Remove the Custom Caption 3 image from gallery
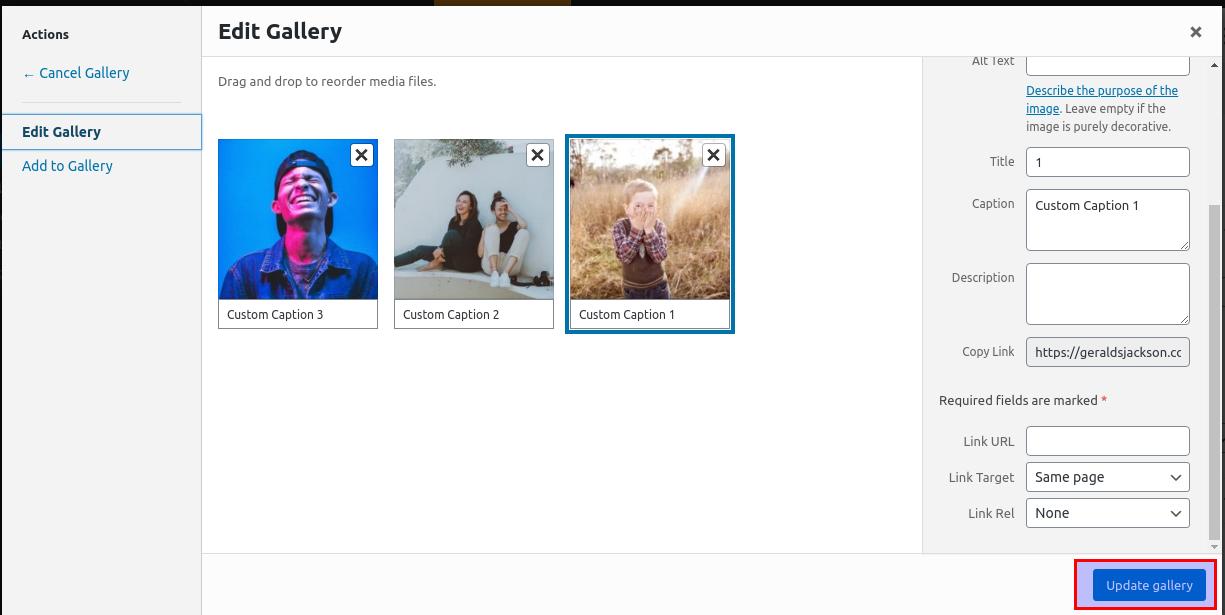Viewport: 1225px width, 615px height. click(361, 155)
